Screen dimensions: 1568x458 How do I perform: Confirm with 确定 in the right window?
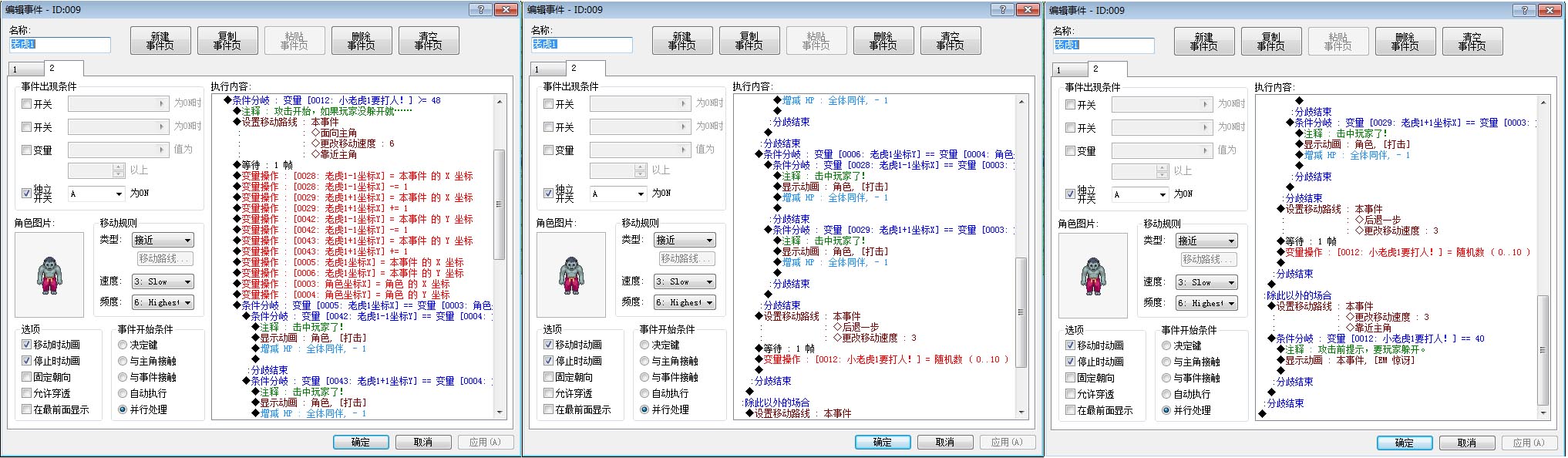coord(1405,443)
